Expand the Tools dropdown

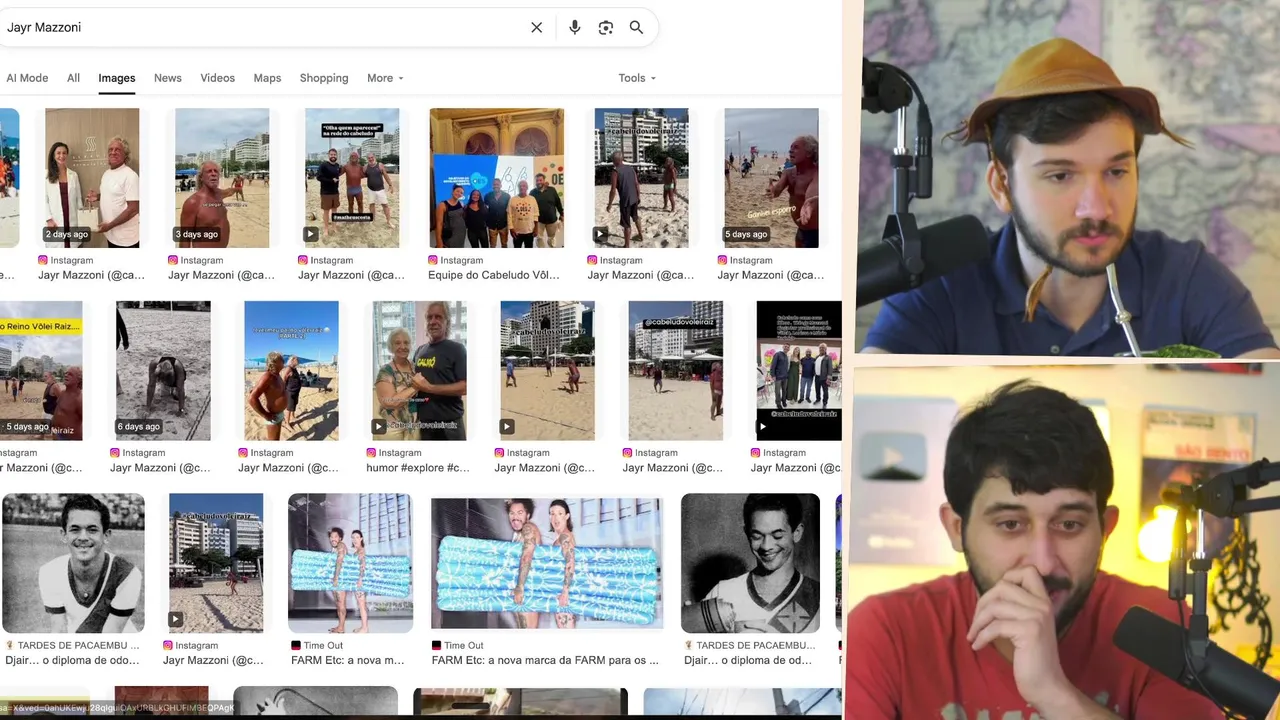(x=637, y=78)
